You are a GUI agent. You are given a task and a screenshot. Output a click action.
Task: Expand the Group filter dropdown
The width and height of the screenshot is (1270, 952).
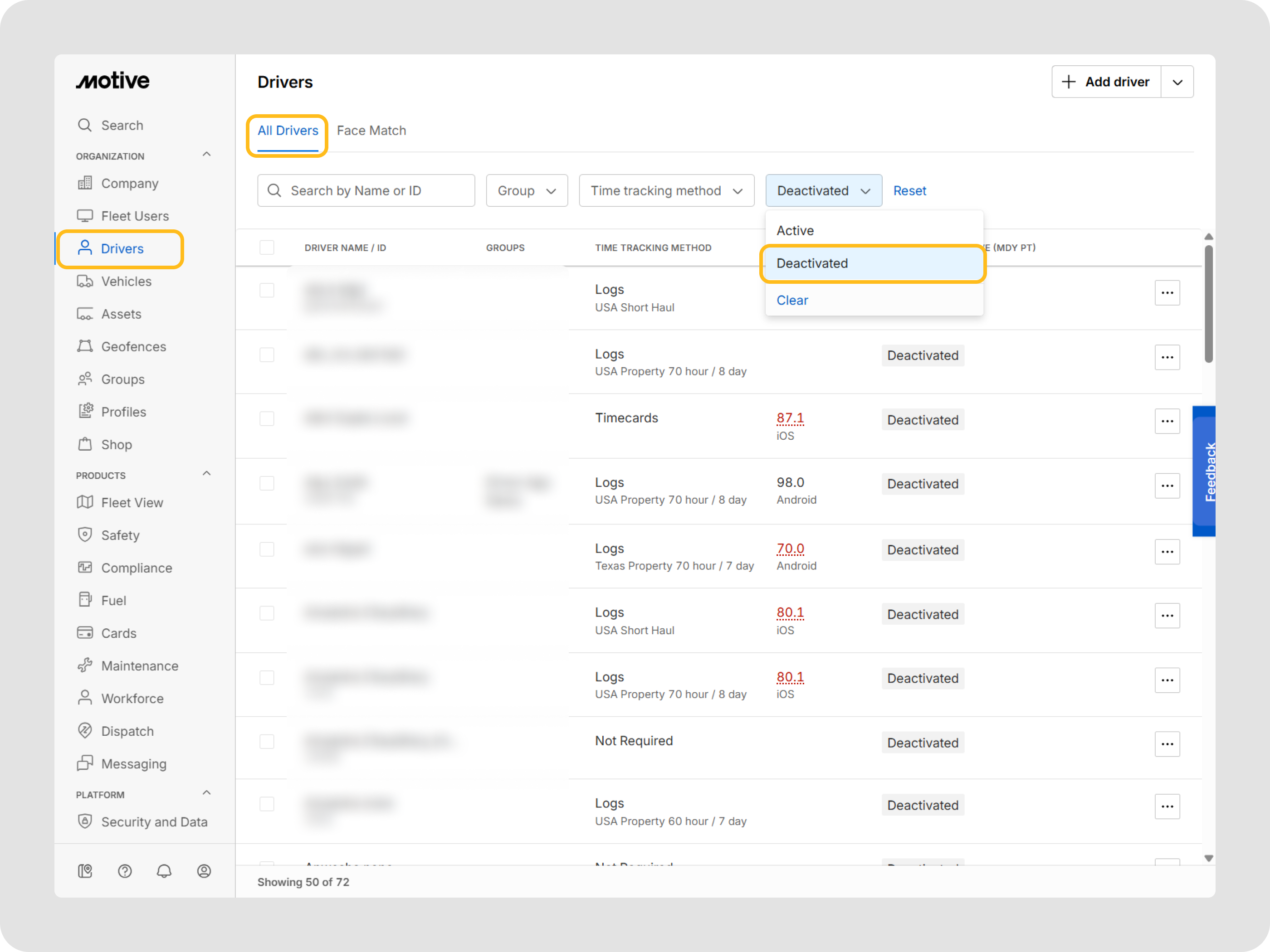point(527,190)
